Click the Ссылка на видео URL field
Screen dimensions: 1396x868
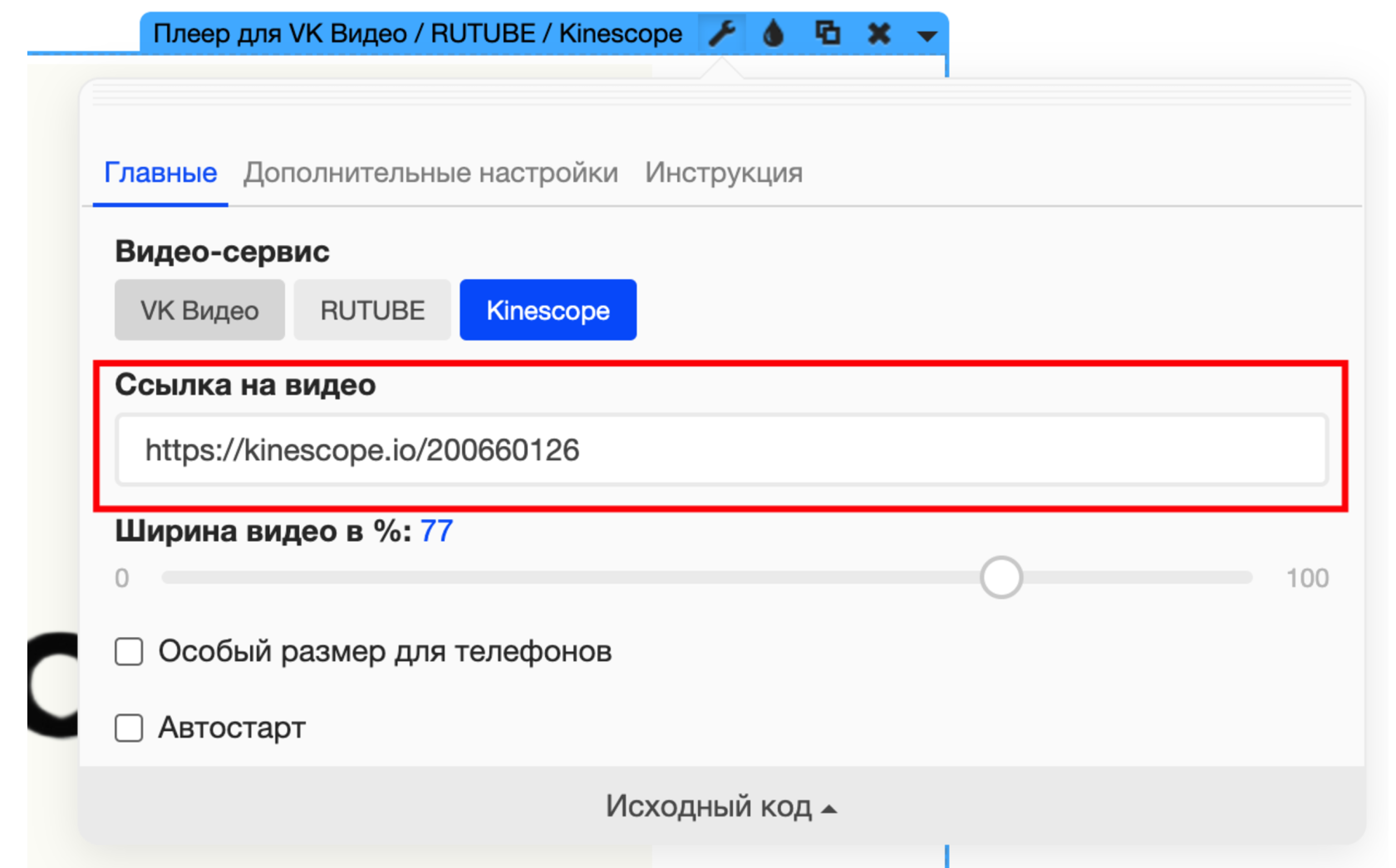721,449
